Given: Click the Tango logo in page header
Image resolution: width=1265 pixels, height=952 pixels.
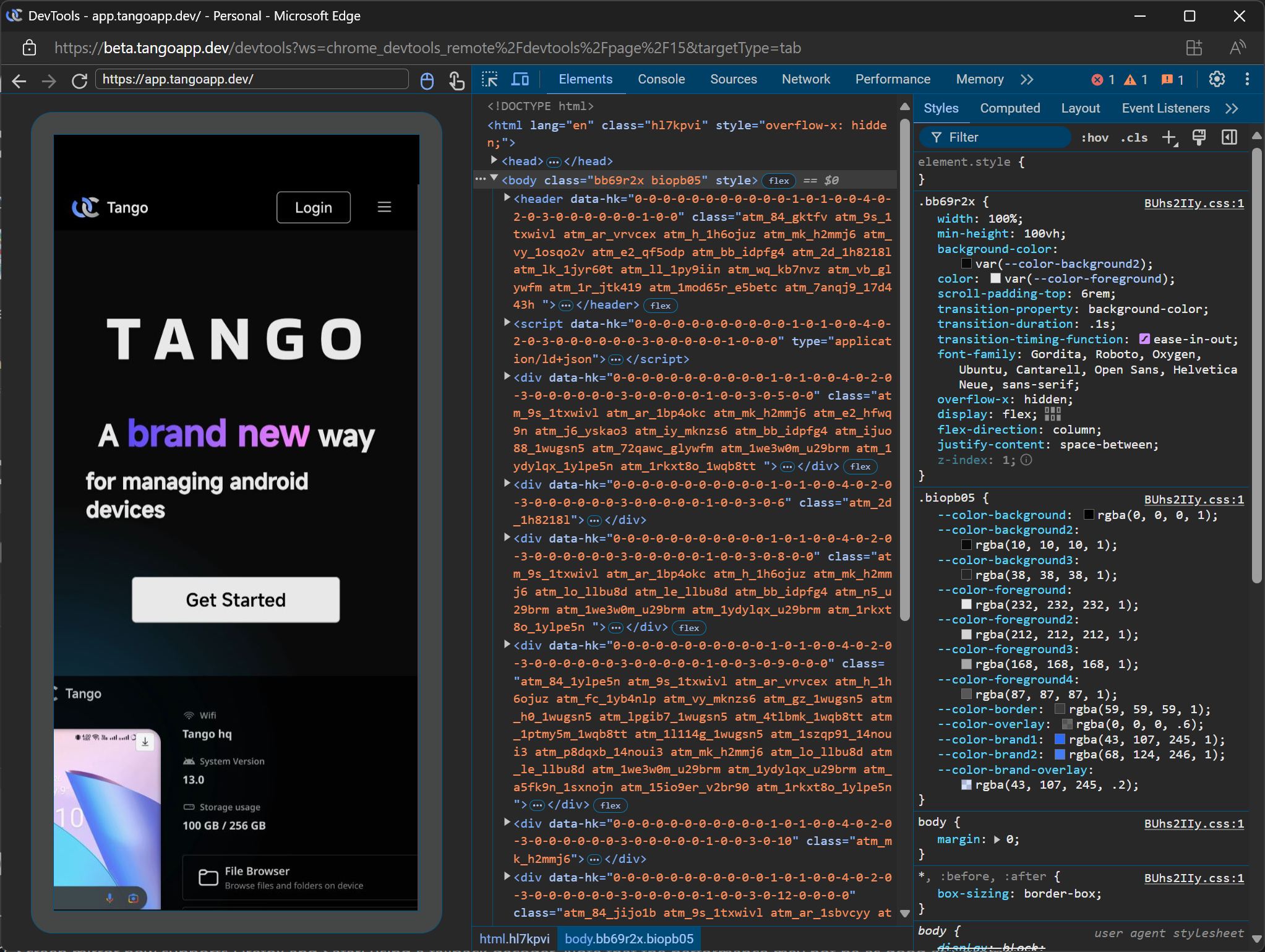Looking at the screenshot, I should [110, 207].
